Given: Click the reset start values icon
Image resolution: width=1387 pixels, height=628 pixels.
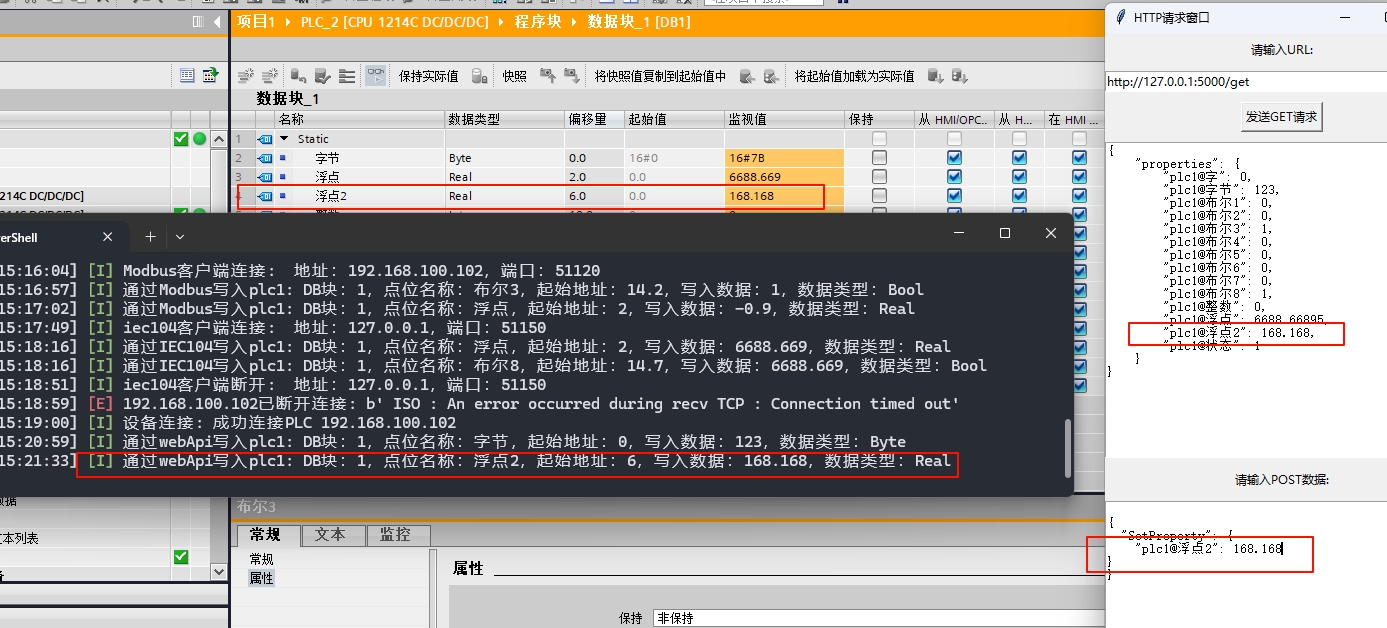Looking at the screenshot, I should [298, 76].
